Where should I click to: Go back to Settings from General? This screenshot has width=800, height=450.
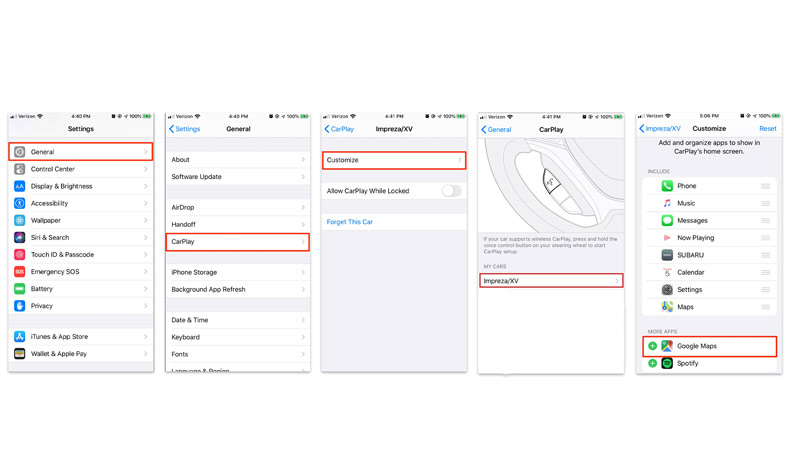pos(185,129)
